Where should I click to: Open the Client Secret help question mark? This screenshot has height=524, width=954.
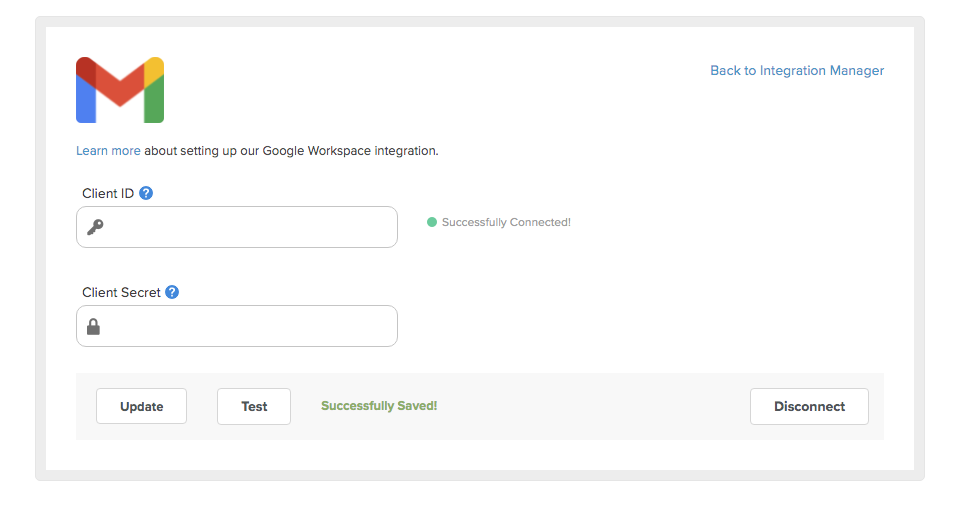[172, 292]
